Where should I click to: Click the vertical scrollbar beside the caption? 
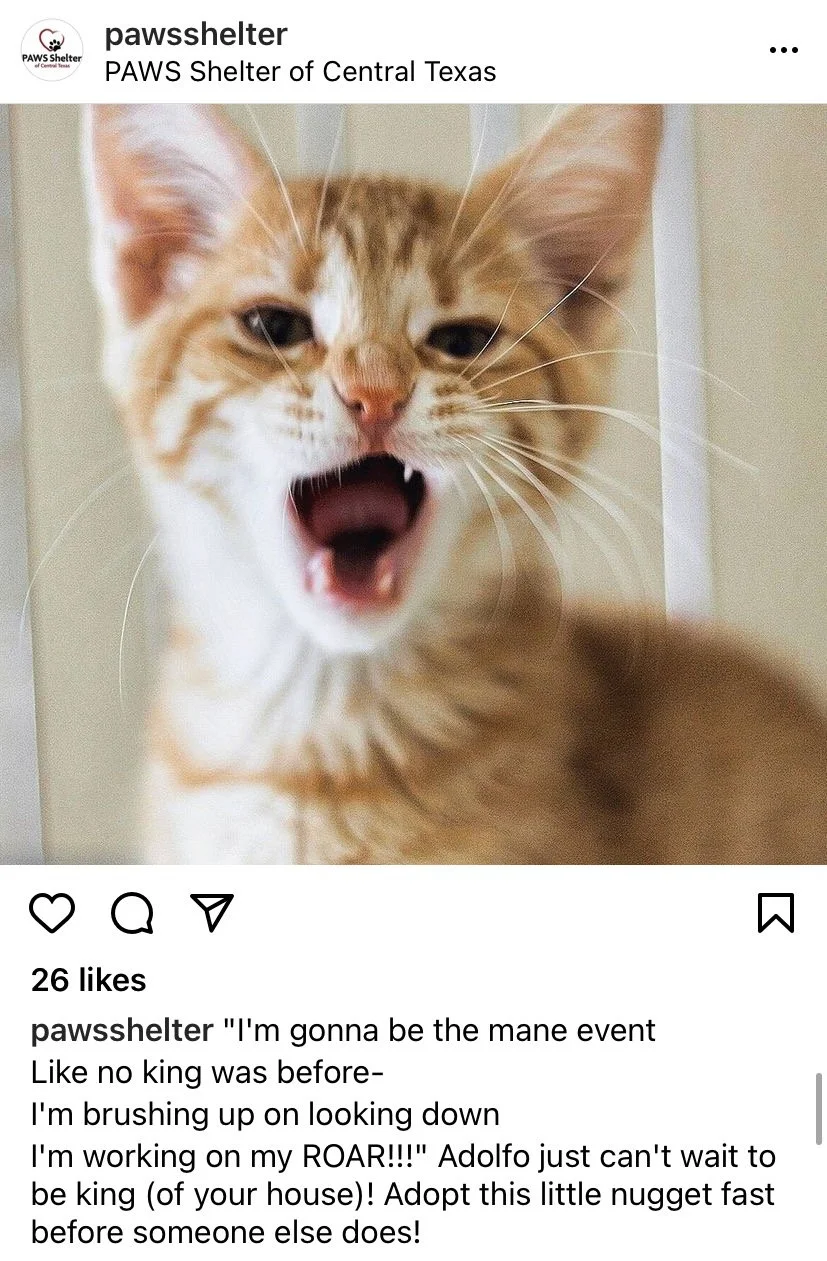(x=820, y=1109)
